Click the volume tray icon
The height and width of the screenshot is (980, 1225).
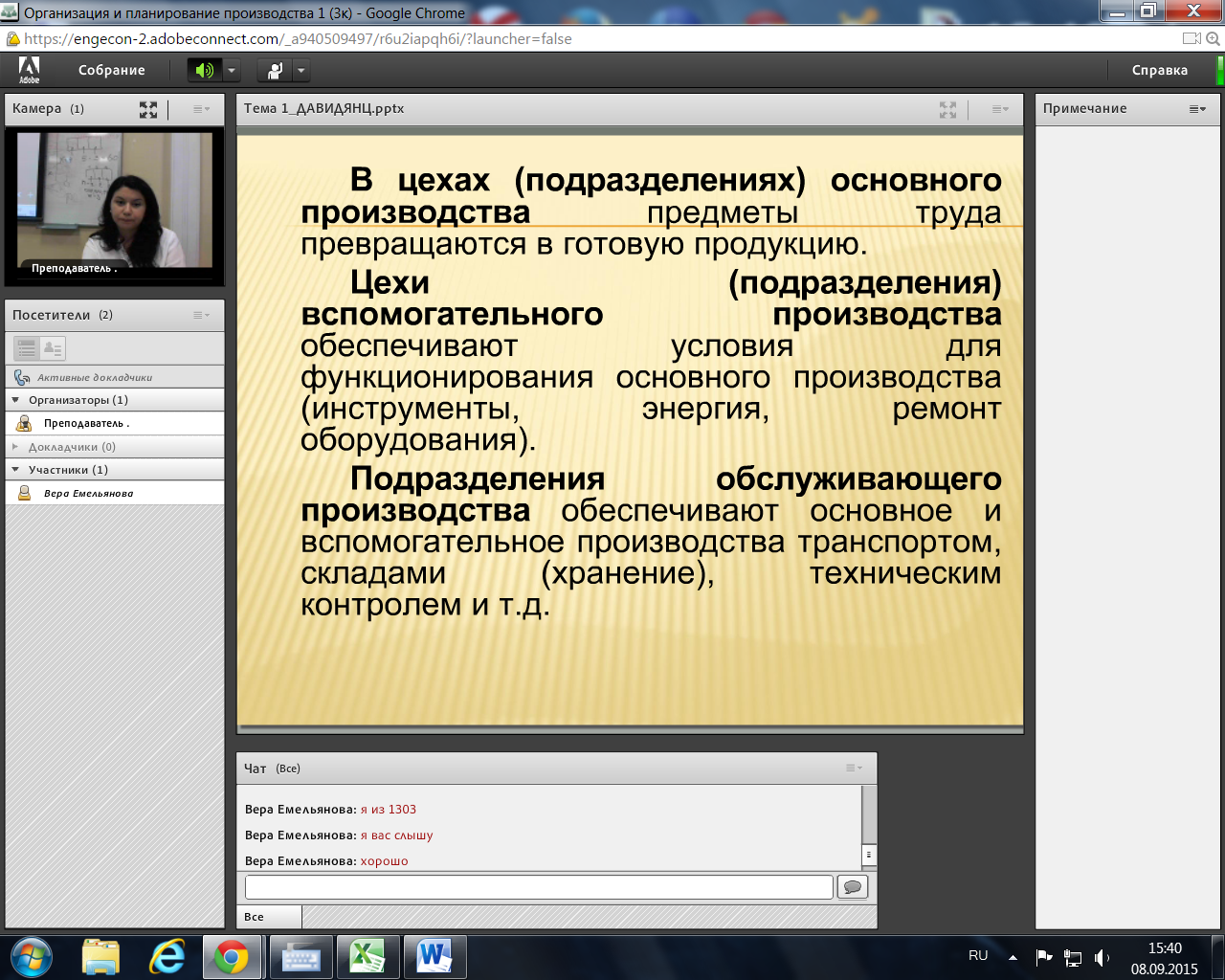click(1102, 957)
